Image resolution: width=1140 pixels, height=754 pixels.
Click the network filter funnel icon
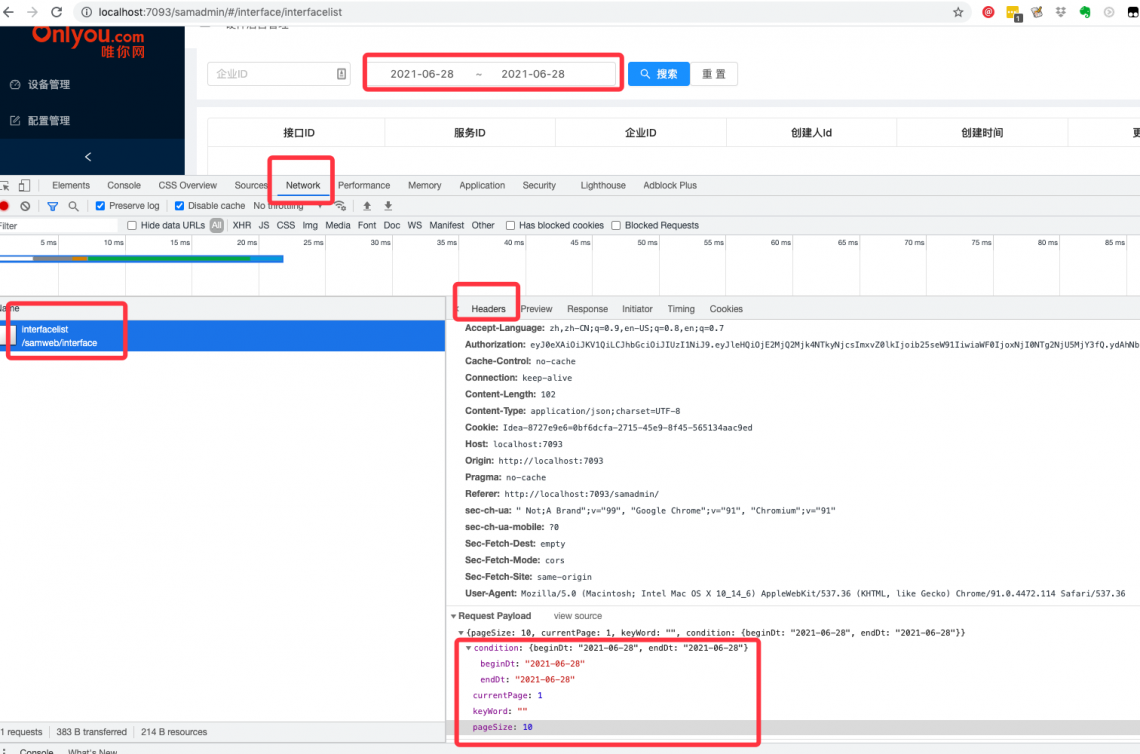coord(53,206)
